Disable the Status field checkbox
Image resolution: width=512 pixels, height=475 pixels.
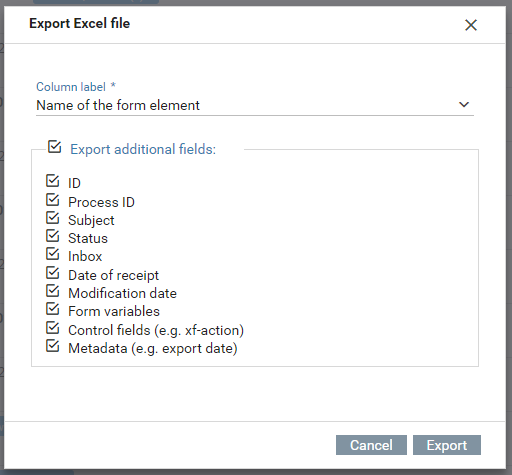(53, 236)
